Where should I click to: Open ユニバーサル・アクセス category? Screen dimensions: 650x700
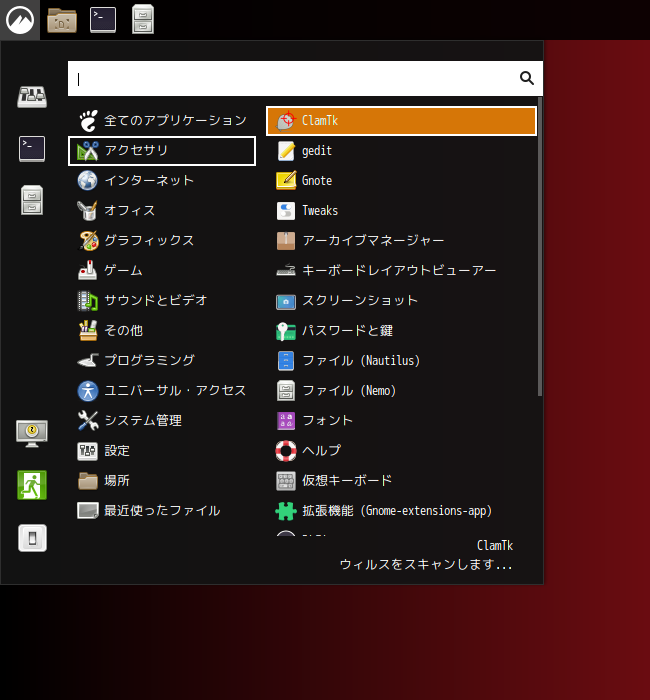pos(162,391)
